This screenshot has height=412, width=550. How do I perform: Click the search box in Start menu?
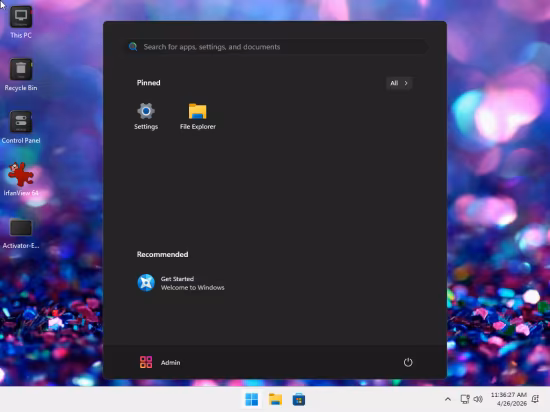277,47
